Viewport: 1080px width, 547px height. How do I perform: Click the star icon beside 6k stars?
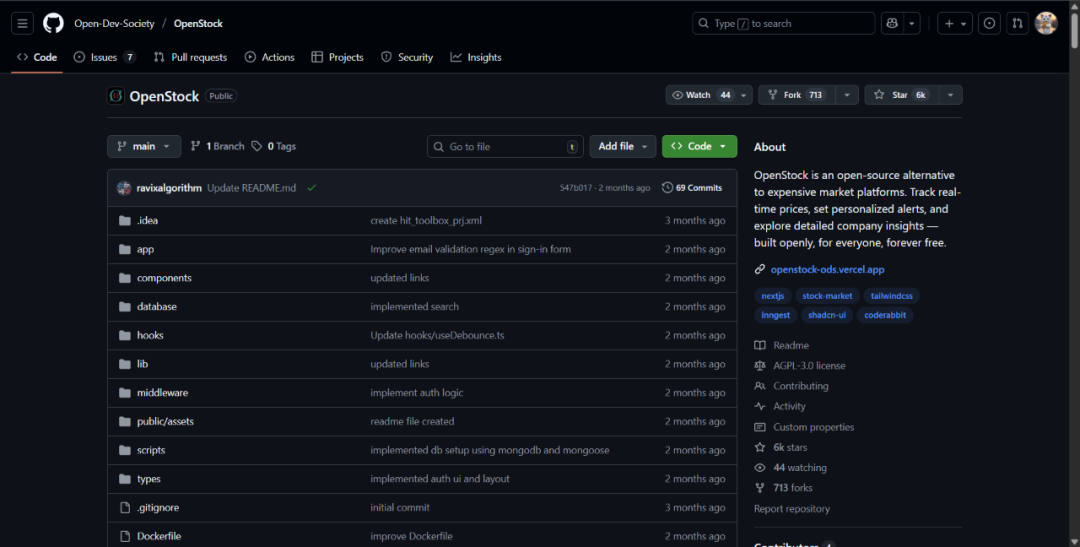coord(760,447)
